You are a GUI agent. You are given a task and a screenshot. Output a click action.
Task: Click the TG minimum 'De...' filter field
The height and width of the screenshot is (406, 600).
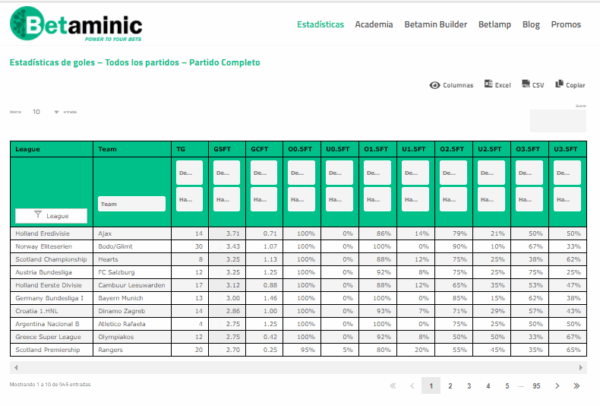(189, 173)
